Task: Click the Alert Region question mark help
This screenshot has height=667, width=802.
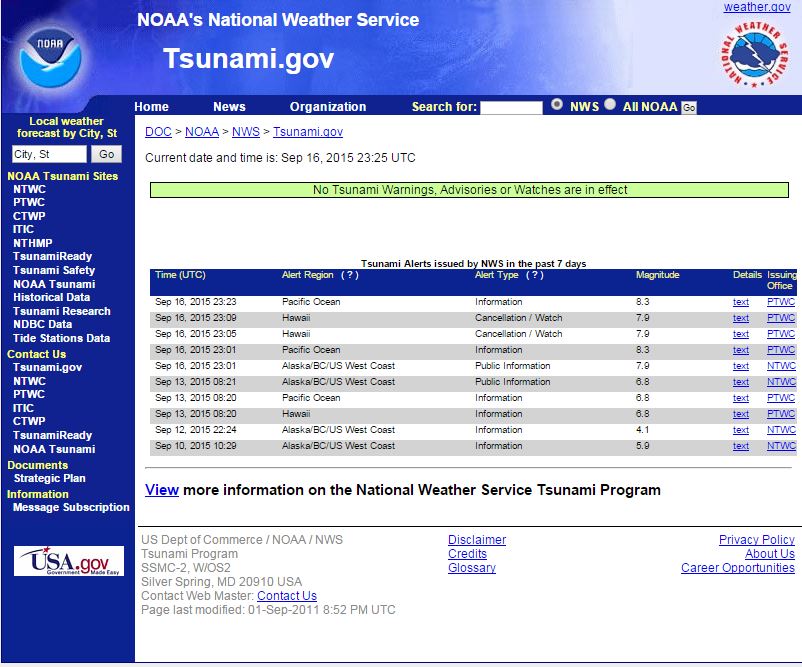Action: point(350,275)
